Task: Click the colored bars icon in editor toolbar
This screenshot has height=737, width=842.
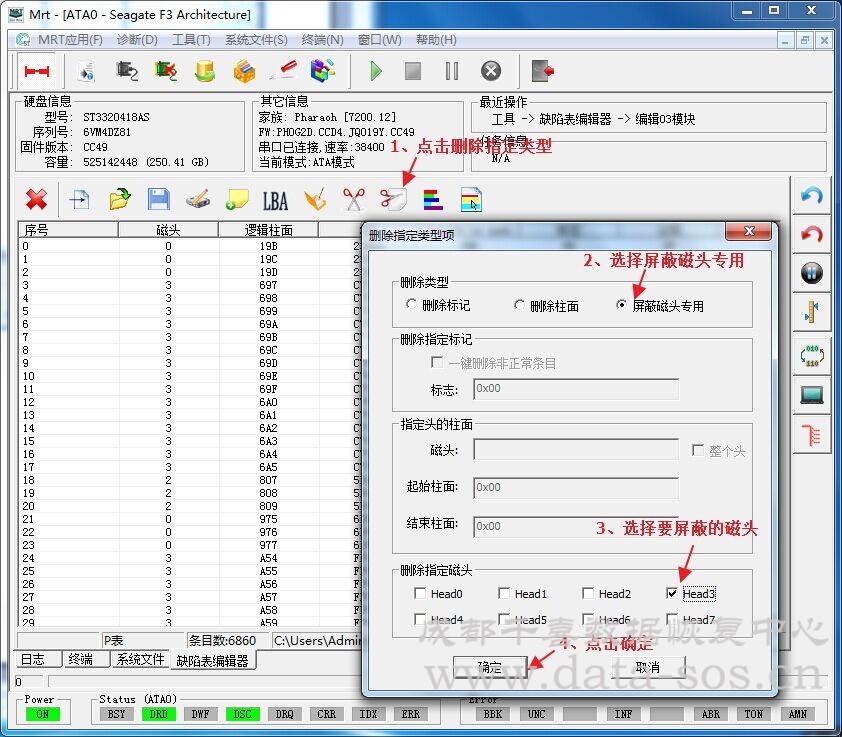Action: [432, 200]
